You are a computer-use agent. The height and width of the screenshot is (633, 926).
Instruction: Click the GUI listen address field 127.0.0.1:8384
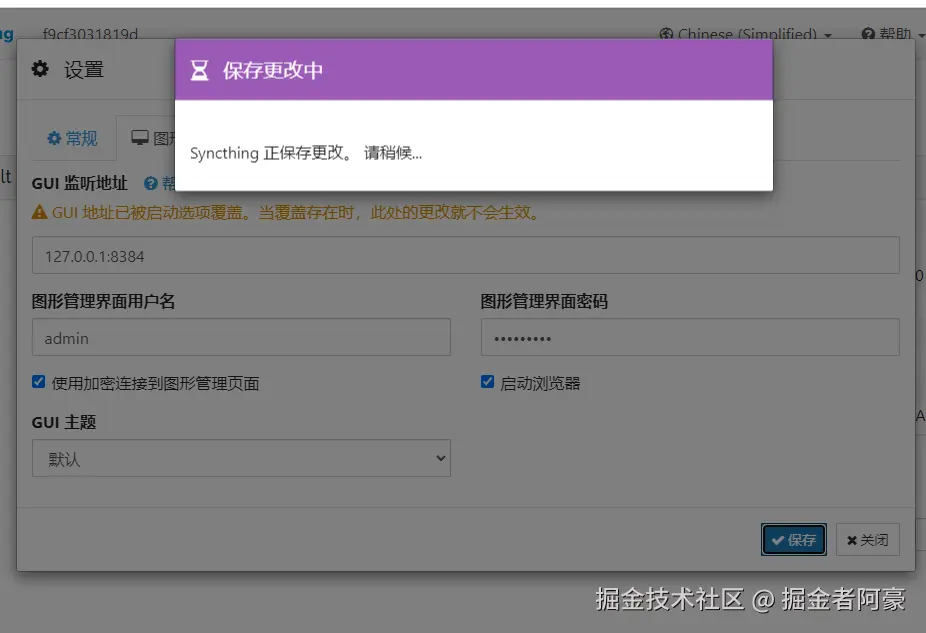click(465, 255)
